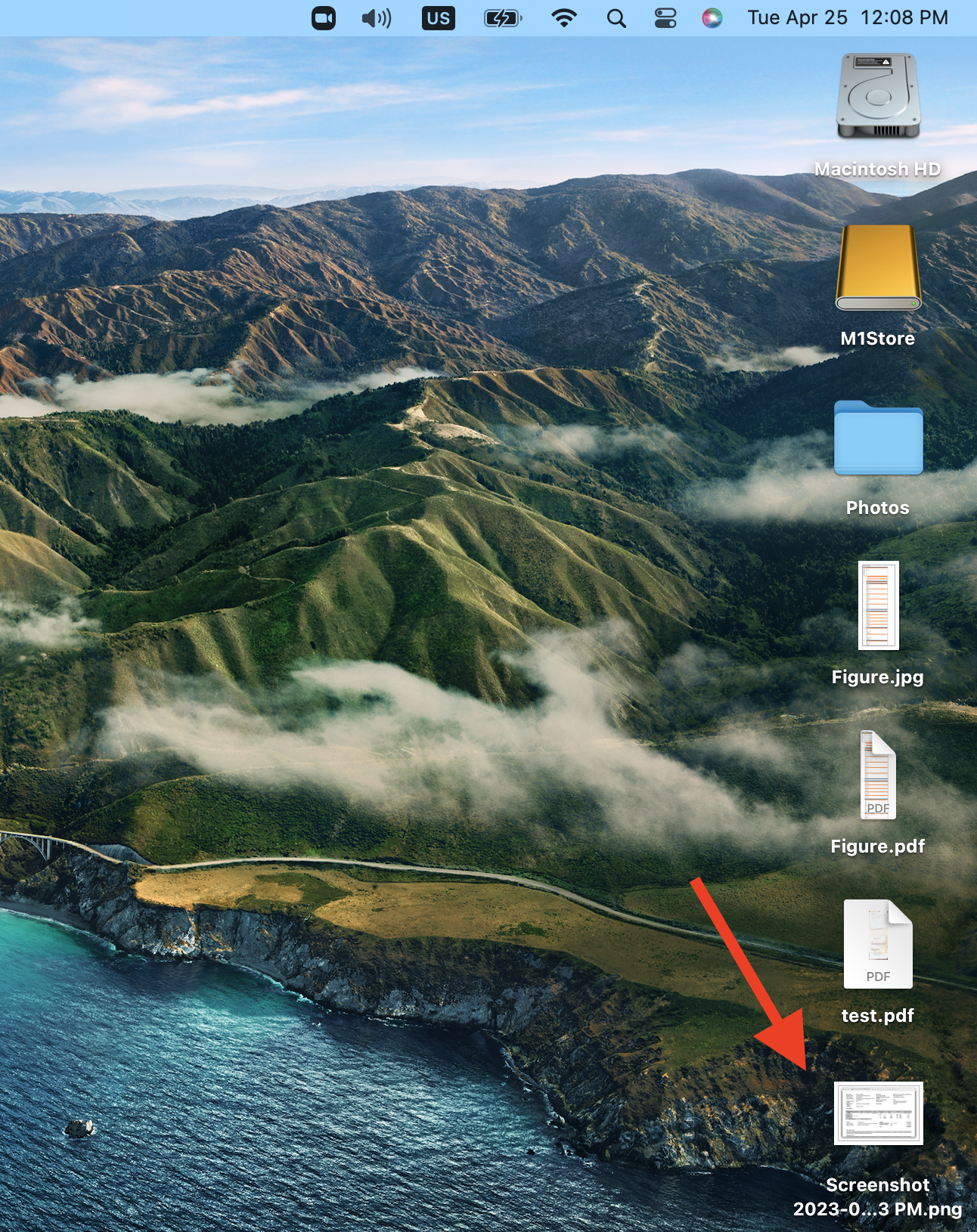The height and width of the screenshot is (1232, 977).
Task: Launch Siri from the menu bar
Action: 712,17
